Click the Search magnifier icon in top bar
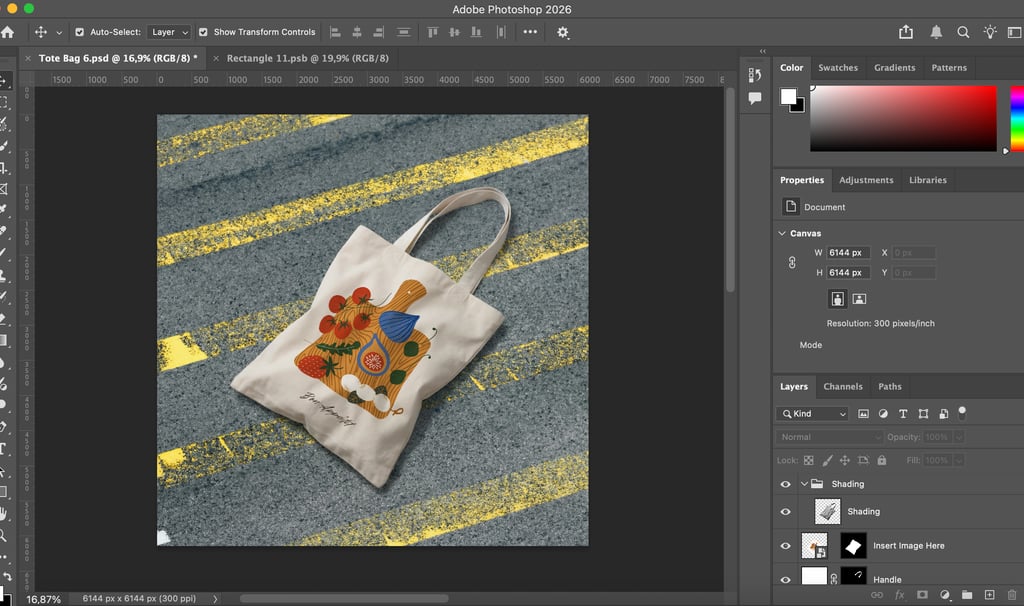Screen dimensions: 1024x606 [x=963, y=32]
